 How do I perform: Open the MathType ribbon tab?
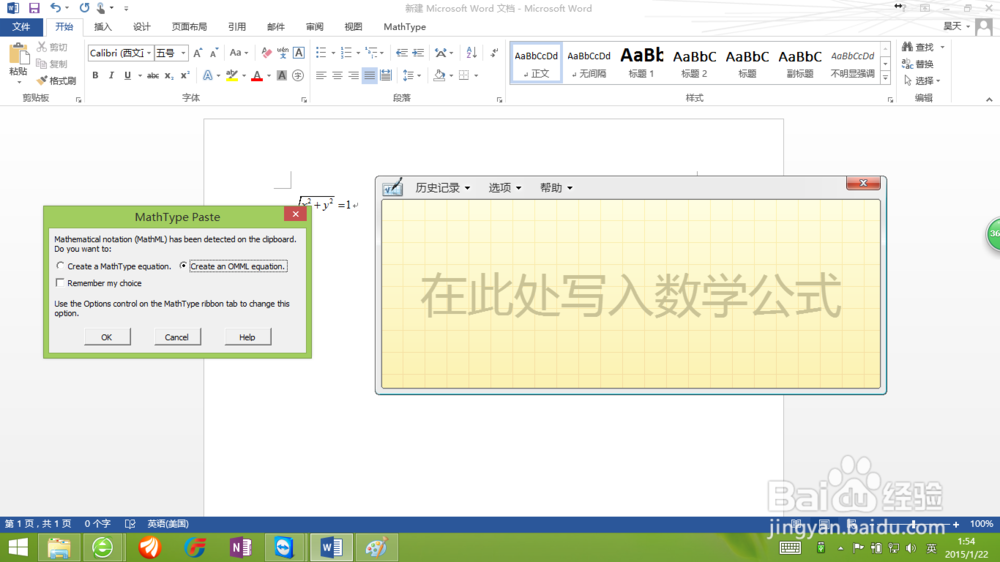coord(404,27)
